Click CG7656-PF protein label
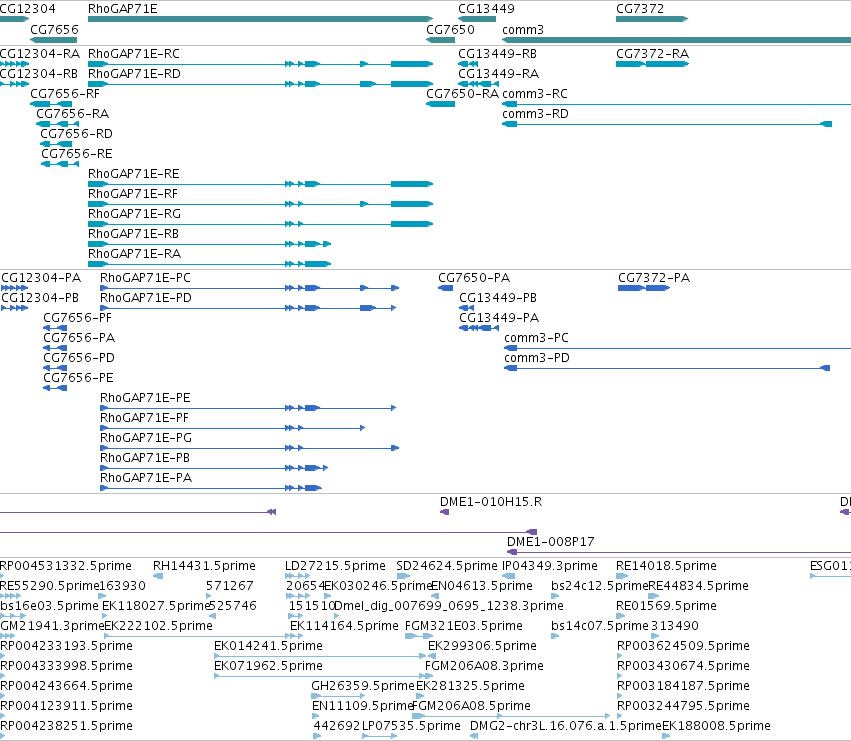Screen dimensions: 851x741 (77, 318)
